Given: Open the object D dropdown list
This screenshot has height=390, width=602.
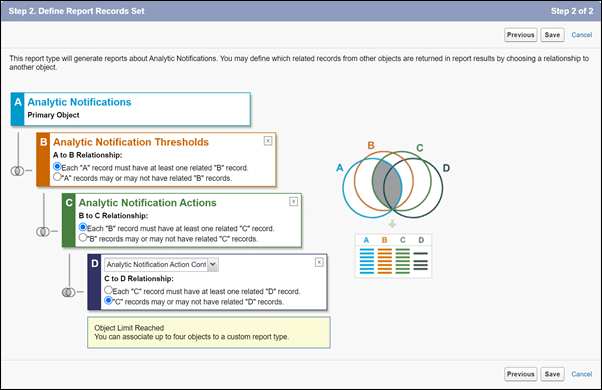Looking at the screenshot, I should (162, 264).
